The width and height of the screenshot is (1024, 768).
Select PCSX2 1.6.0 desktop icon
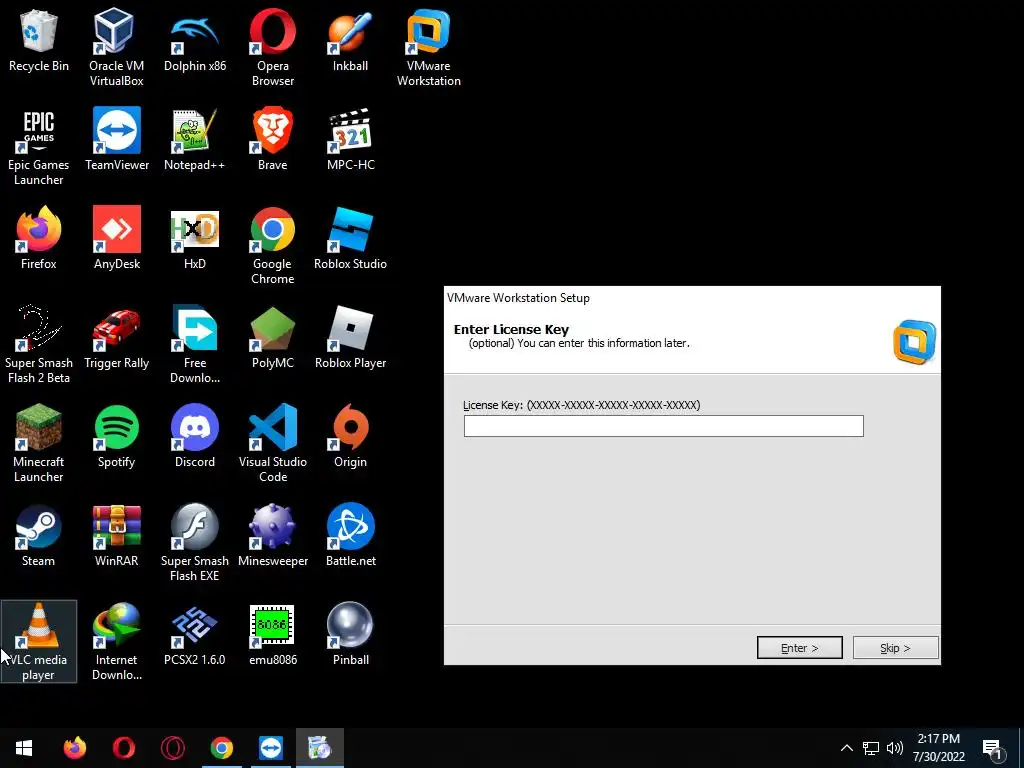[x=195, y=634]
